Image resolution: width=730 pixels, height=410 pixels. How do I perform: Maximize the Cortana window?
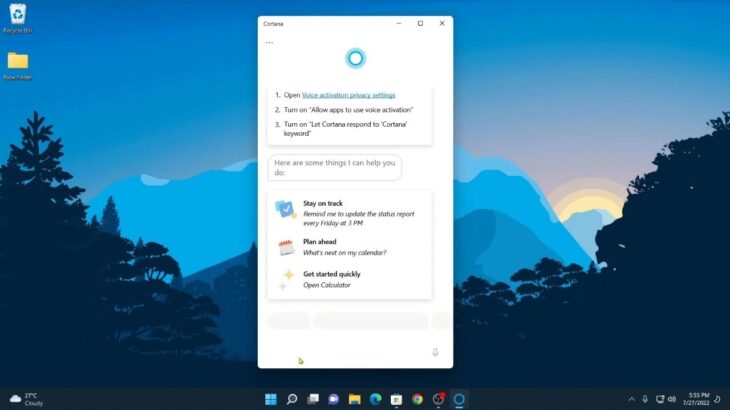420,23
